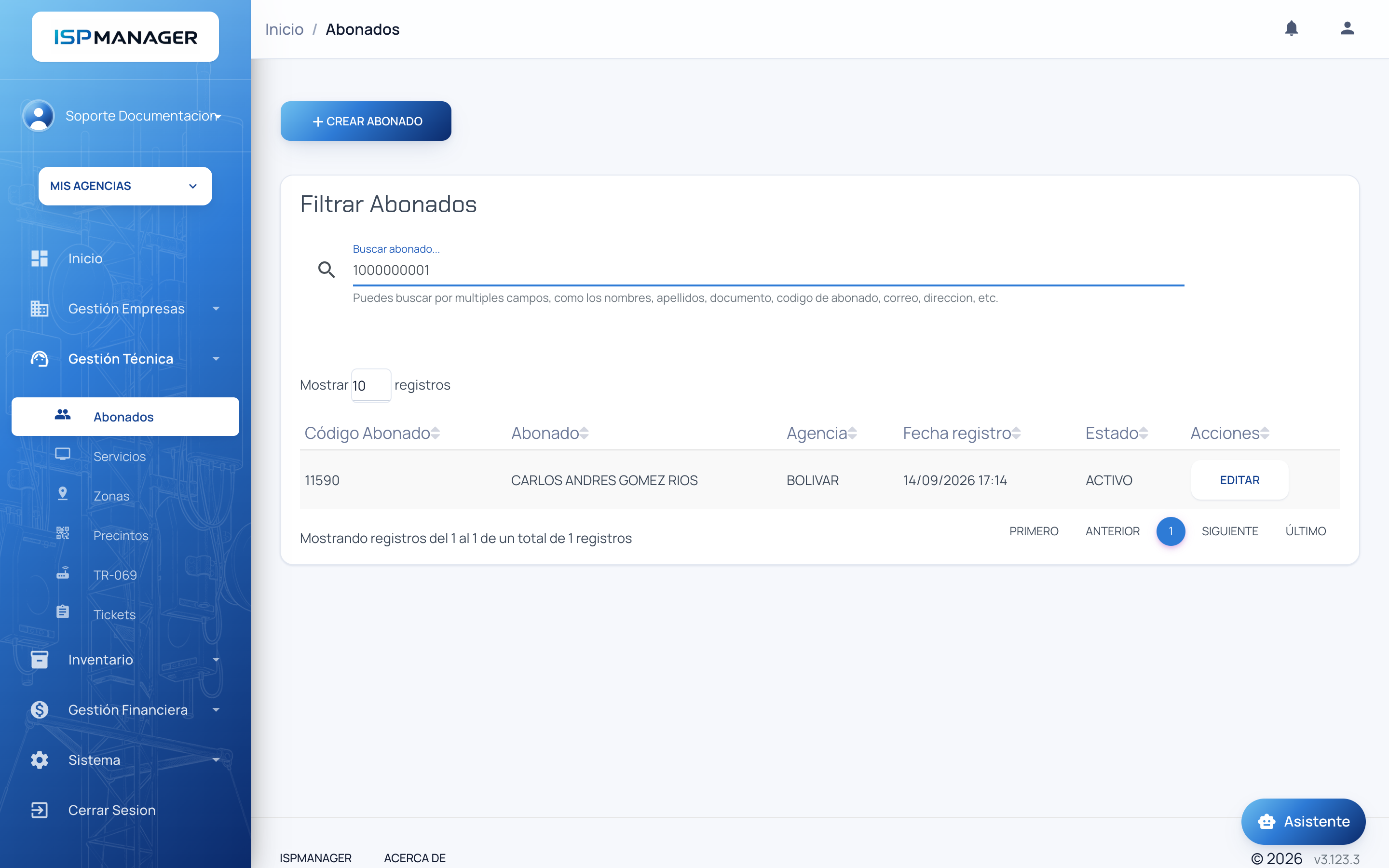Open the Abonados menu item
The width and height of the screenshot is (1389, 868).
click(x=125, y=417)
